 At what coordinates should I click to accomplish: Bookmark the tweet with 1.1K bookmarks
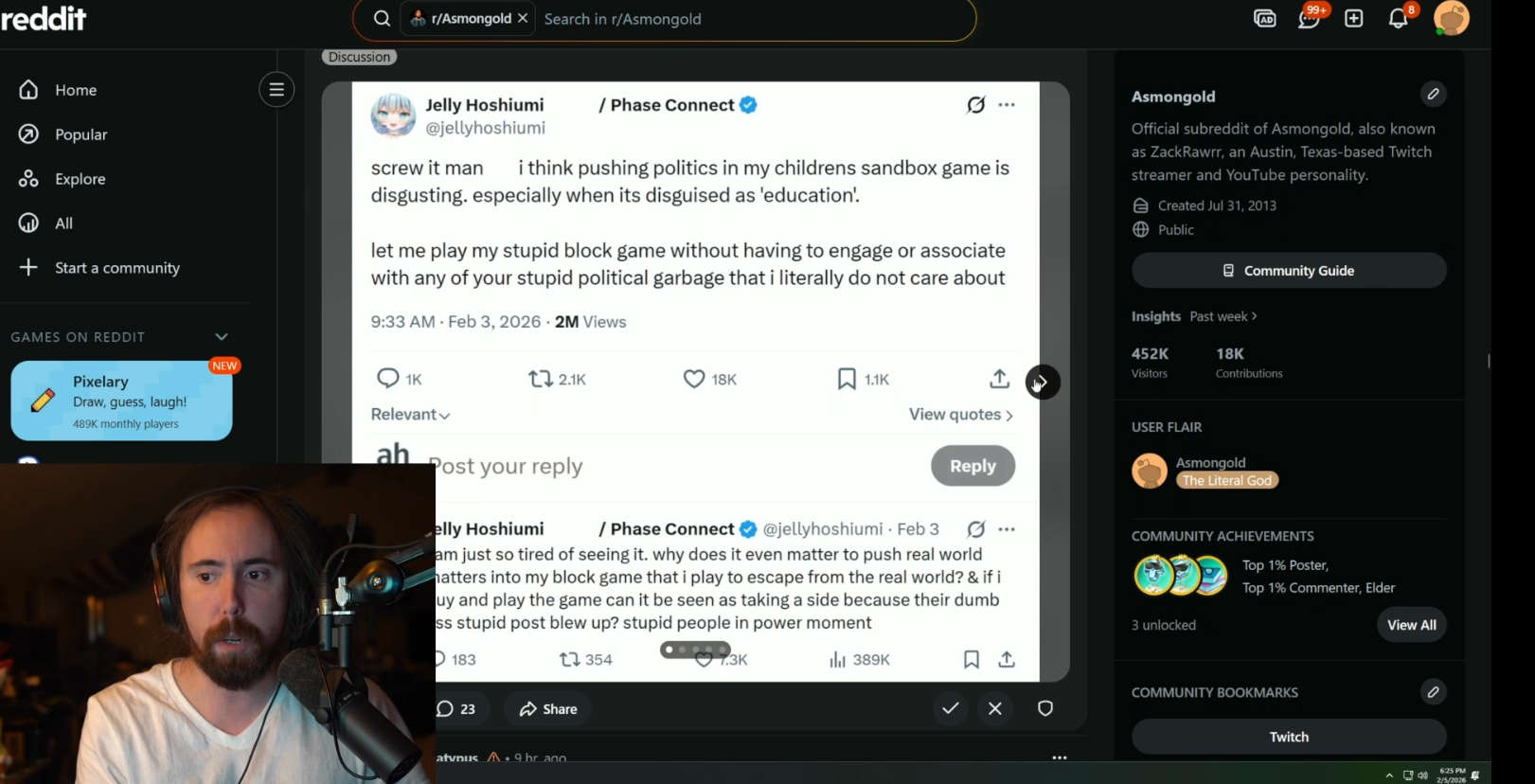coord(847,379)
